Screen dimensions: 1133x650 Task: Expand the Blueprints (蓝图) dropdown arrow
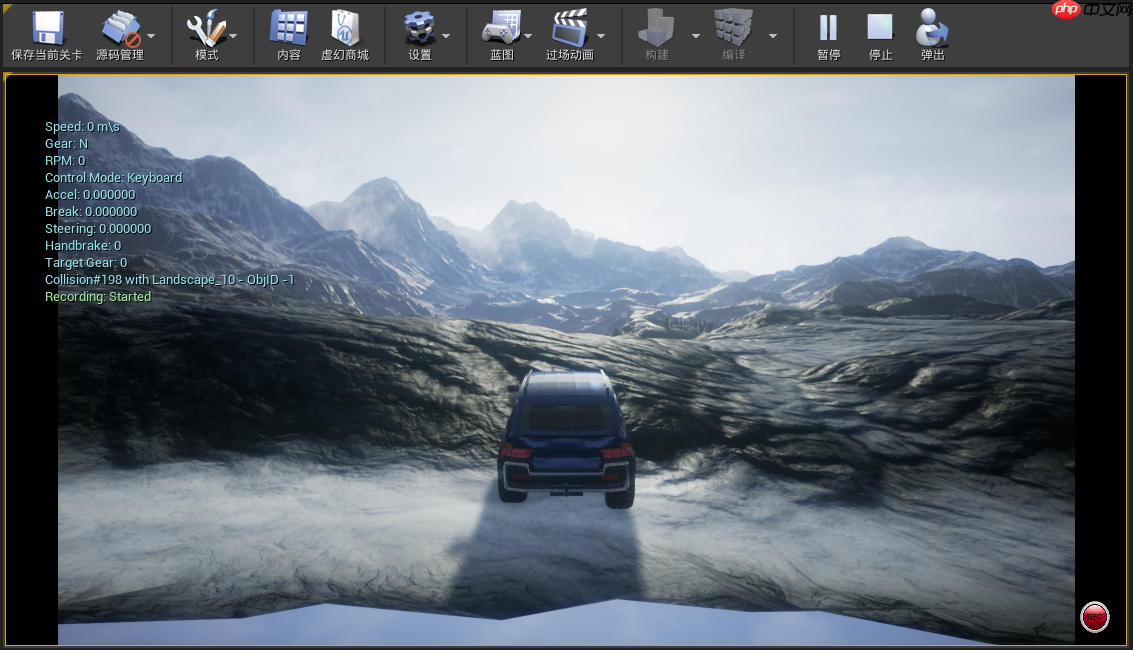pyautogui.click(x=528, y=36)
